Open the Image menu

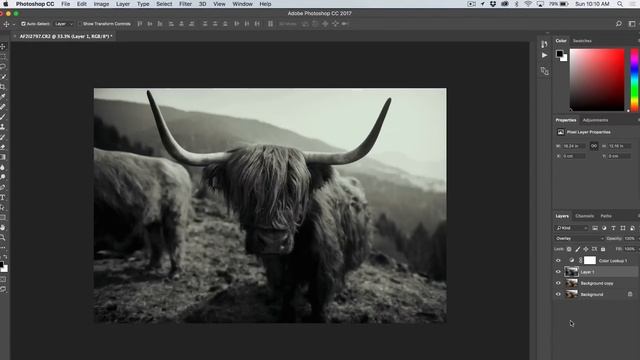pyautogui.click(x=101, y=4)
